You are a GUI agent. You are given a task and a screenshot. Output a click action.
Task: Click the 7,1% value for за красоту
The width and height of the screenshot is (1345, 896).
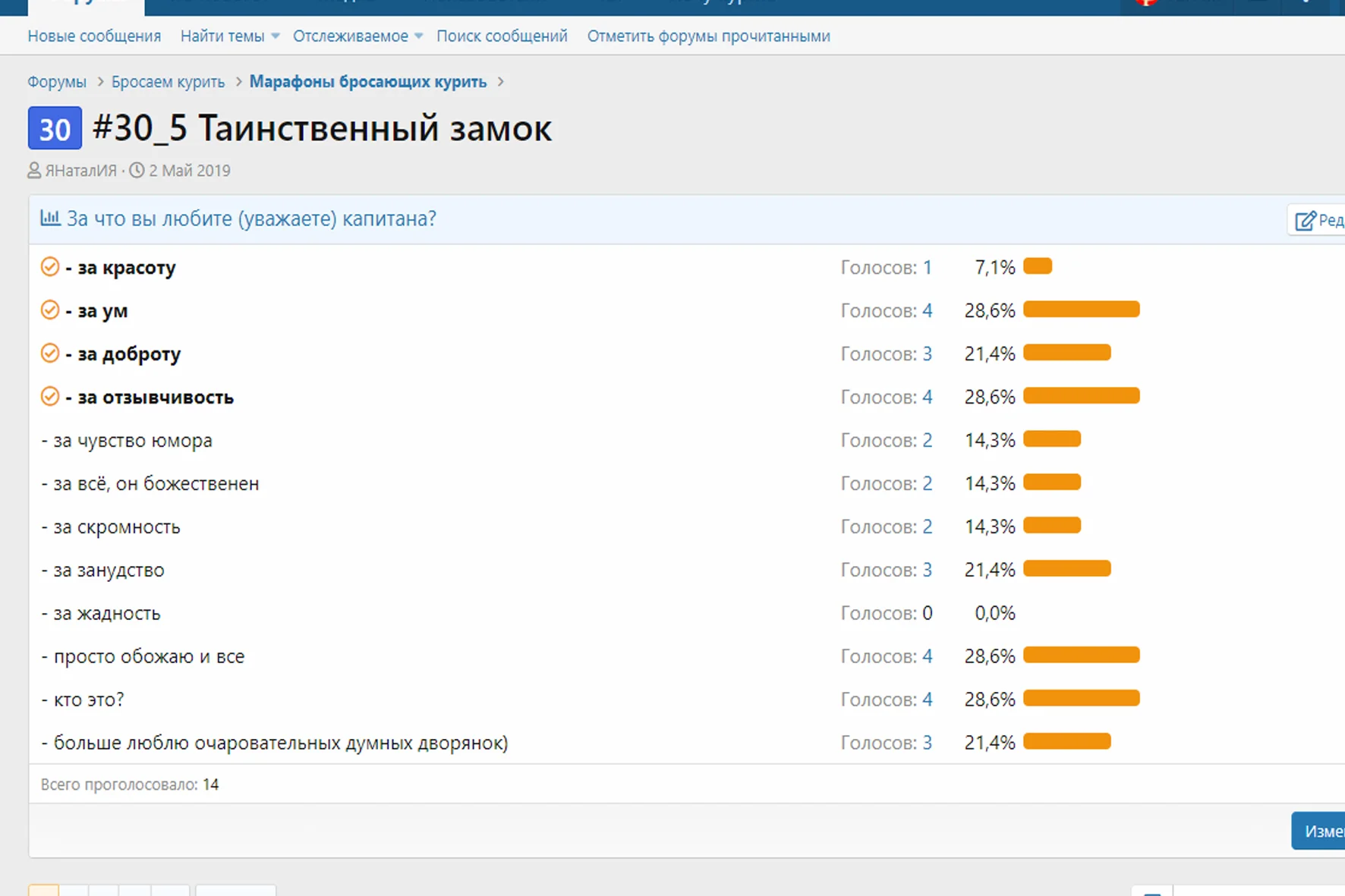[995, 268]
